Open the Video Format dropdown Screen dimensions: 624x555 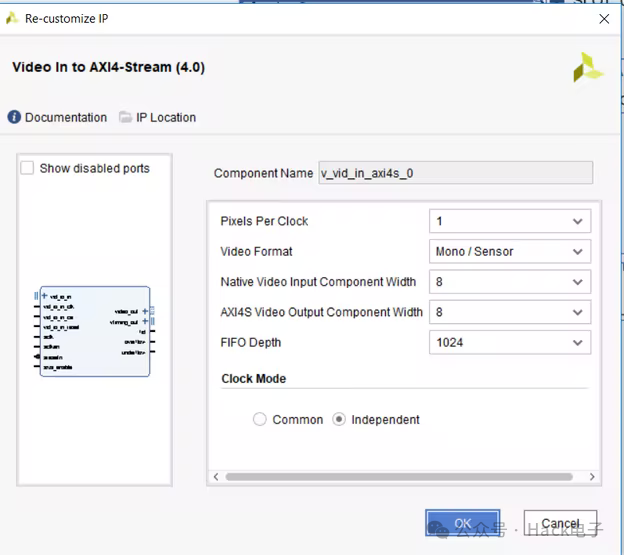tap(509, 252)
